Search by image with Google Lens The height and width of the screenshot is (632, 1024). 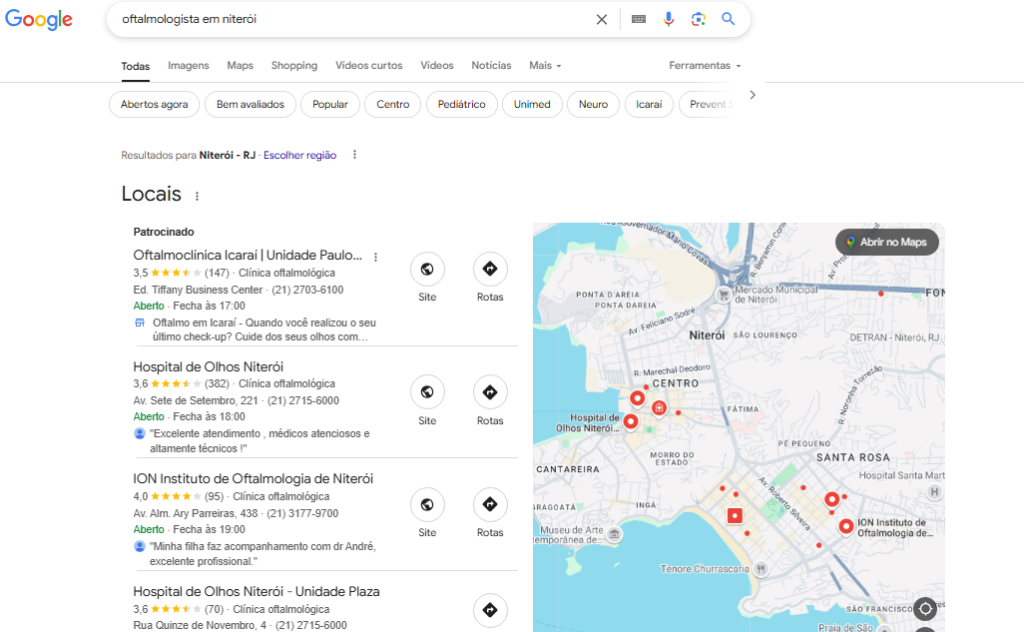pos(698,20)
